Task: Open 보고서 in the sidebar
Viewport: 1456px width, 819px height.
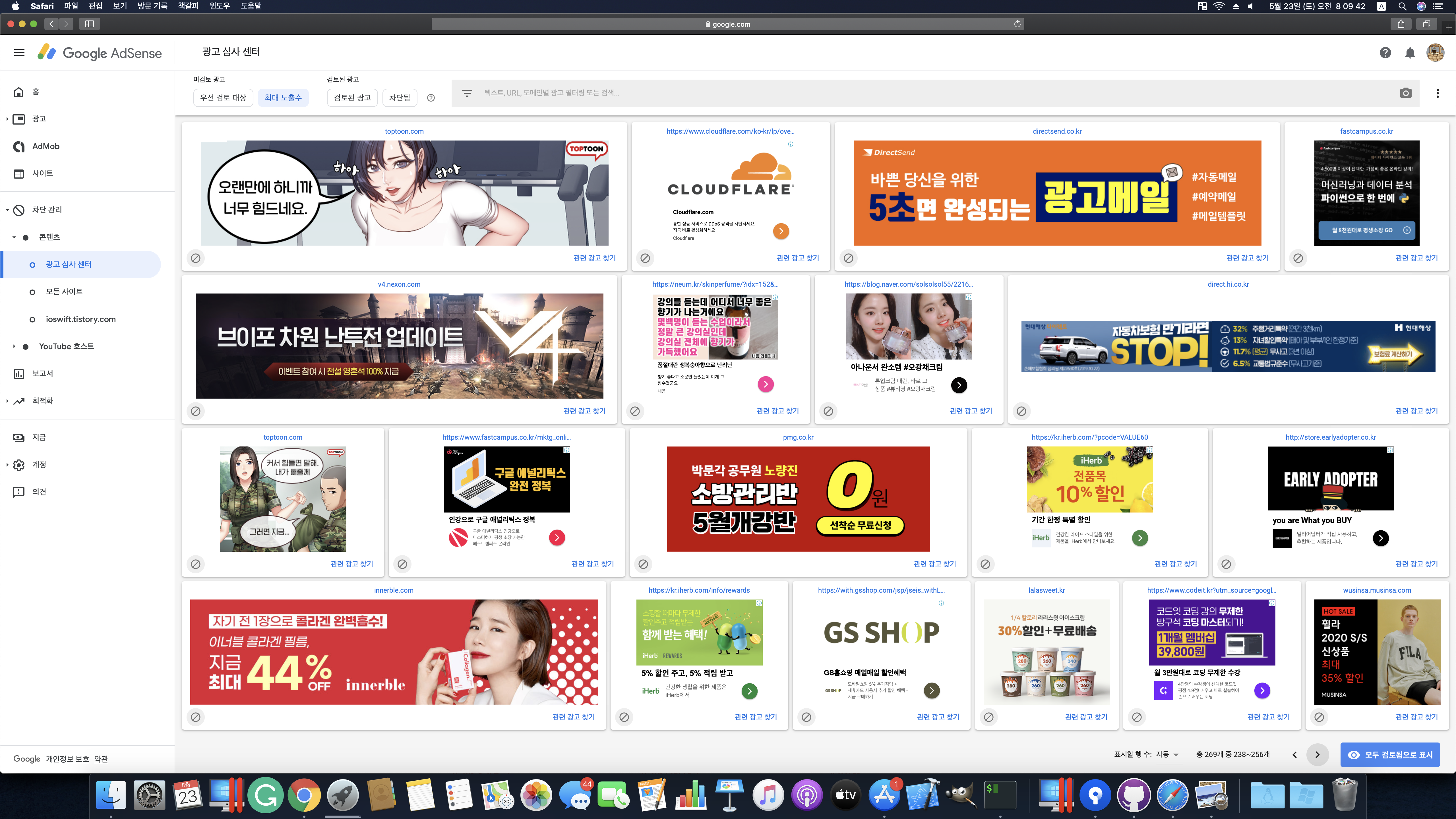Action: pyautogui.click(x=42, y=374)
